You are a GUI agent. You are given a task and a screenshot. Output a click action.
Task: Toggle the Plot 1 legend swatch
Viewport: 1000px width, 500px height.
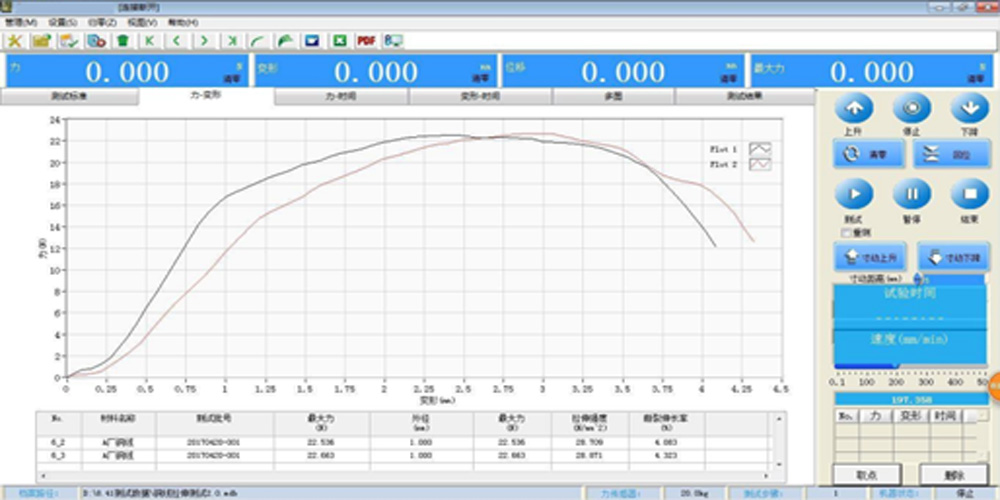click(x=760, y=149)
